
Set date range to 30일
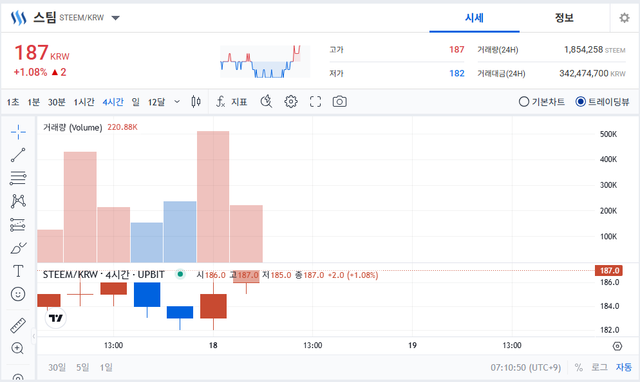point(57,367)
